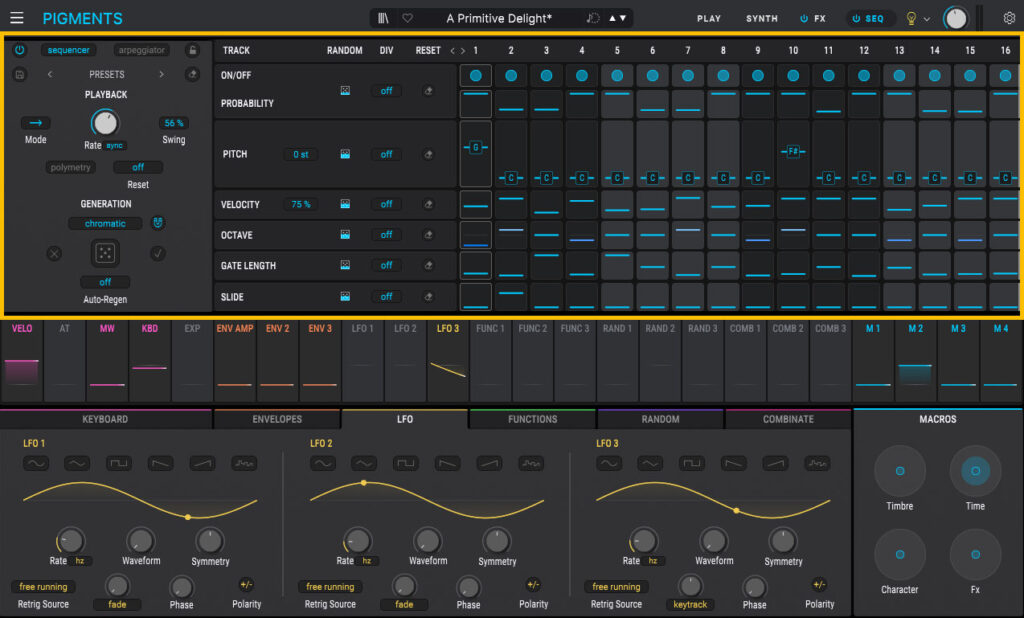Switch to the COMBINATE tab
This screenshot has width=1024, height=618.
point(788,419)
